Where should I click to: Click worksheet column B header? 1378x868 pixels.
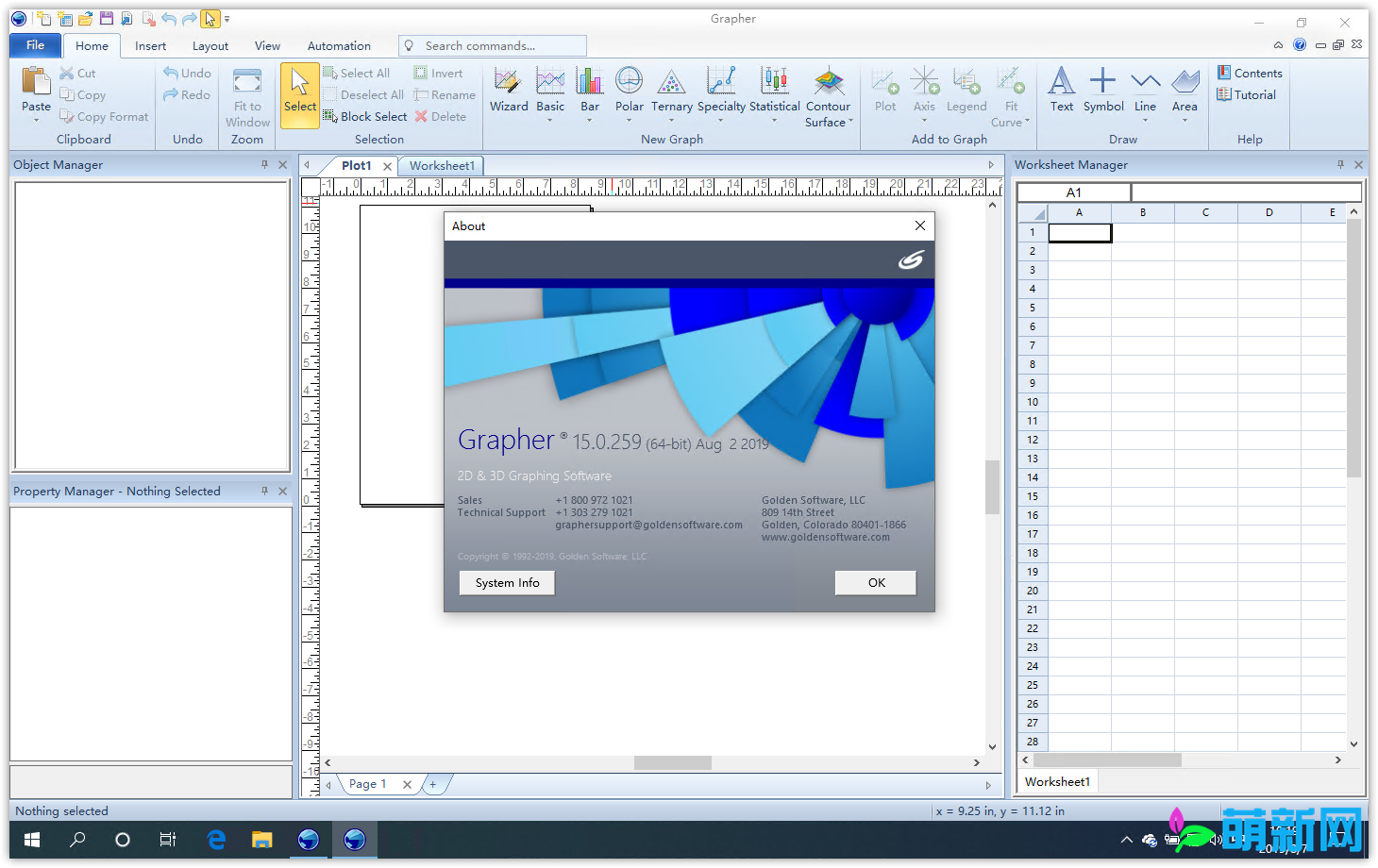pos(1143,212)
